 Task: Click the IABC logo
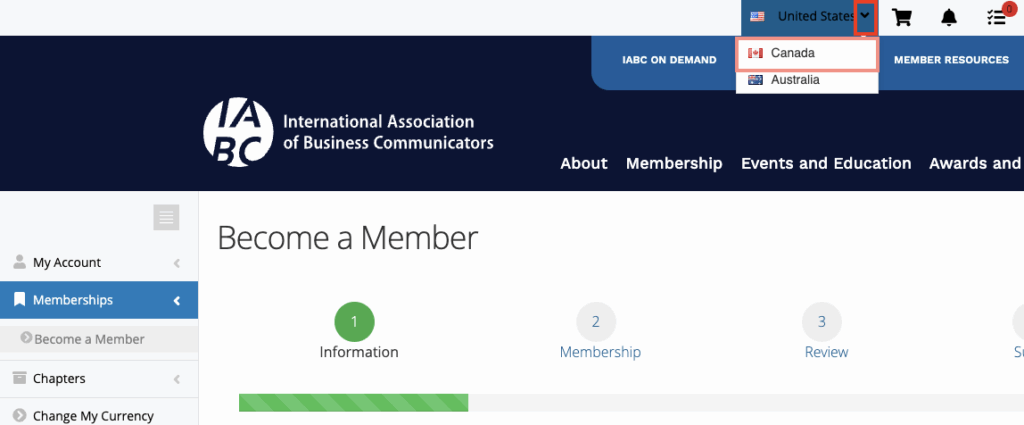237,133
